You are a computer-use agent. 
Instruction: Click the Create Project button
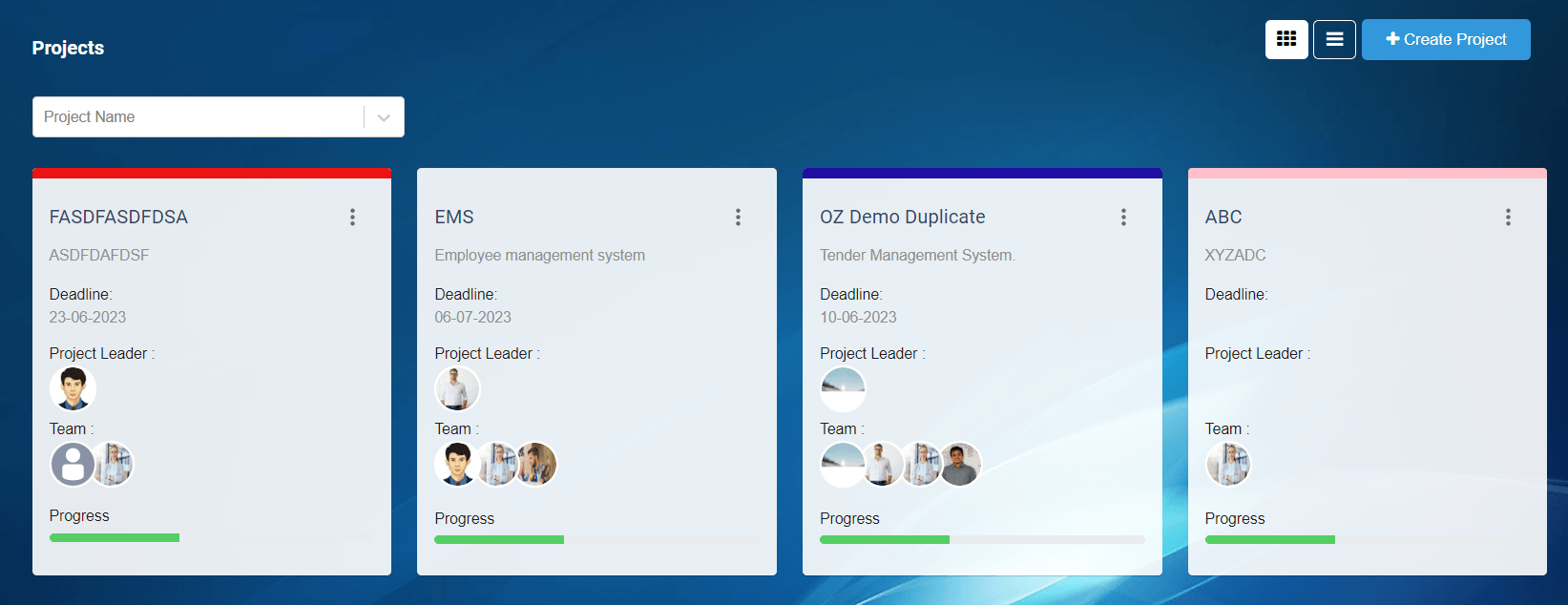[x=1446, y=39]
